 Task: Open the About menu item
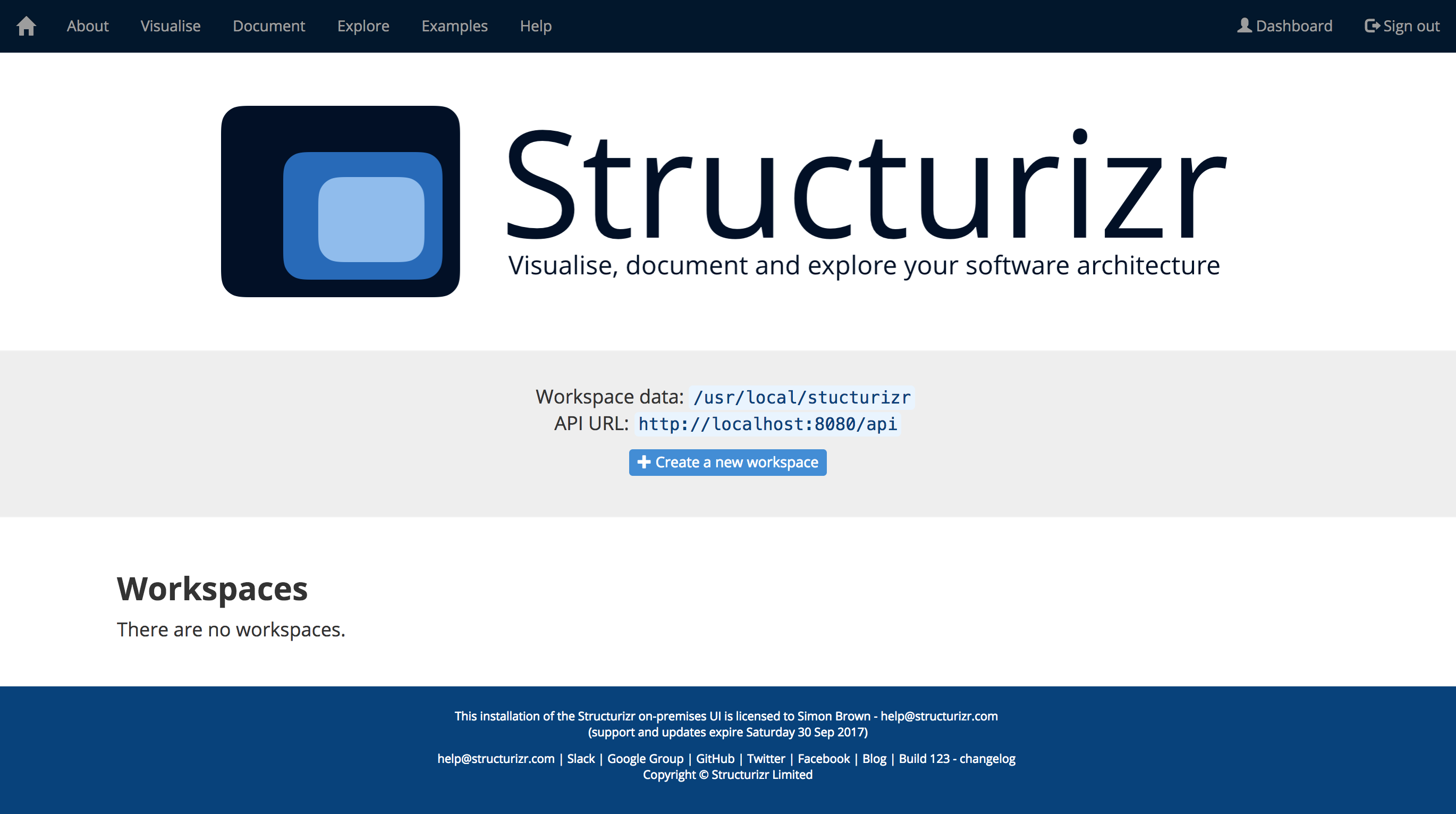click(x=88, y=26)
